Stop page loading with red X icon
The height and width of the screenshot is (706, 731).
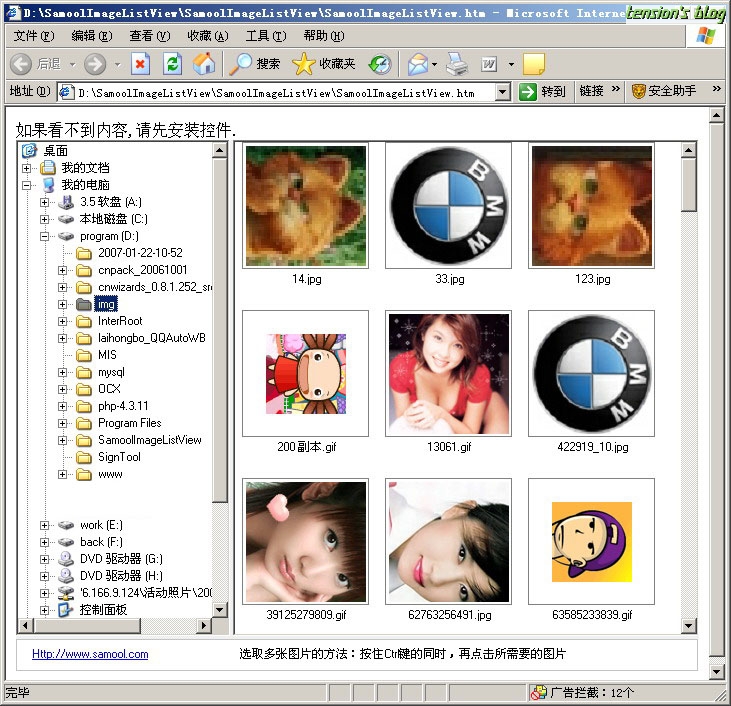140,64
